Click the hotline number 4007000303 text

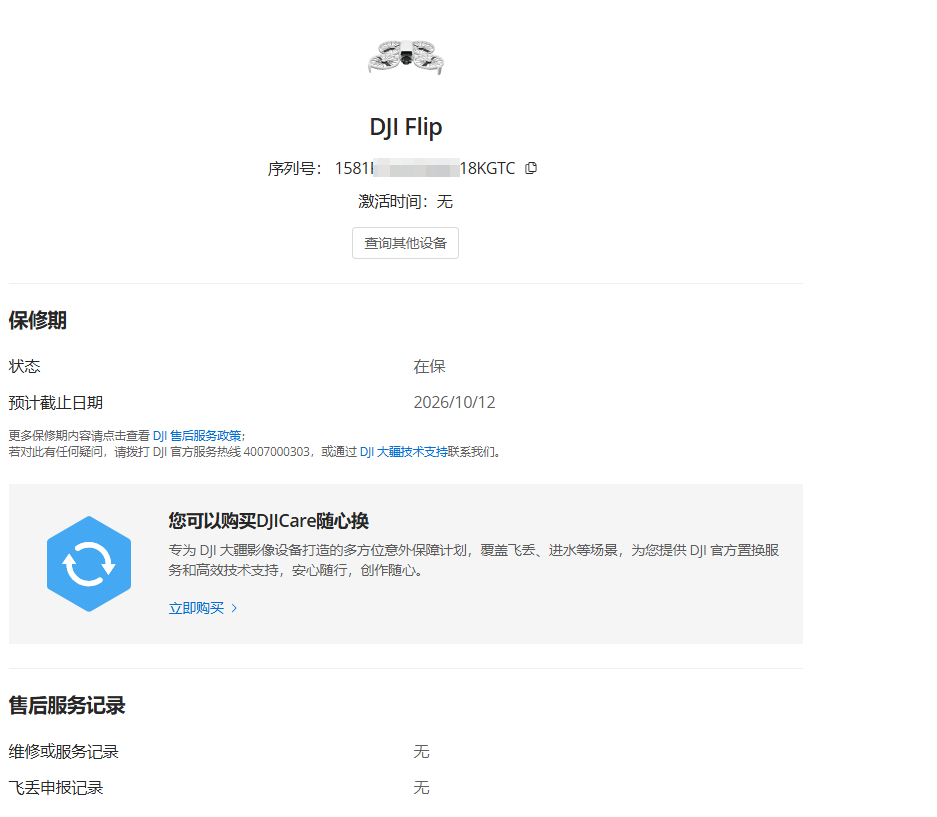[x=277, y=452]
